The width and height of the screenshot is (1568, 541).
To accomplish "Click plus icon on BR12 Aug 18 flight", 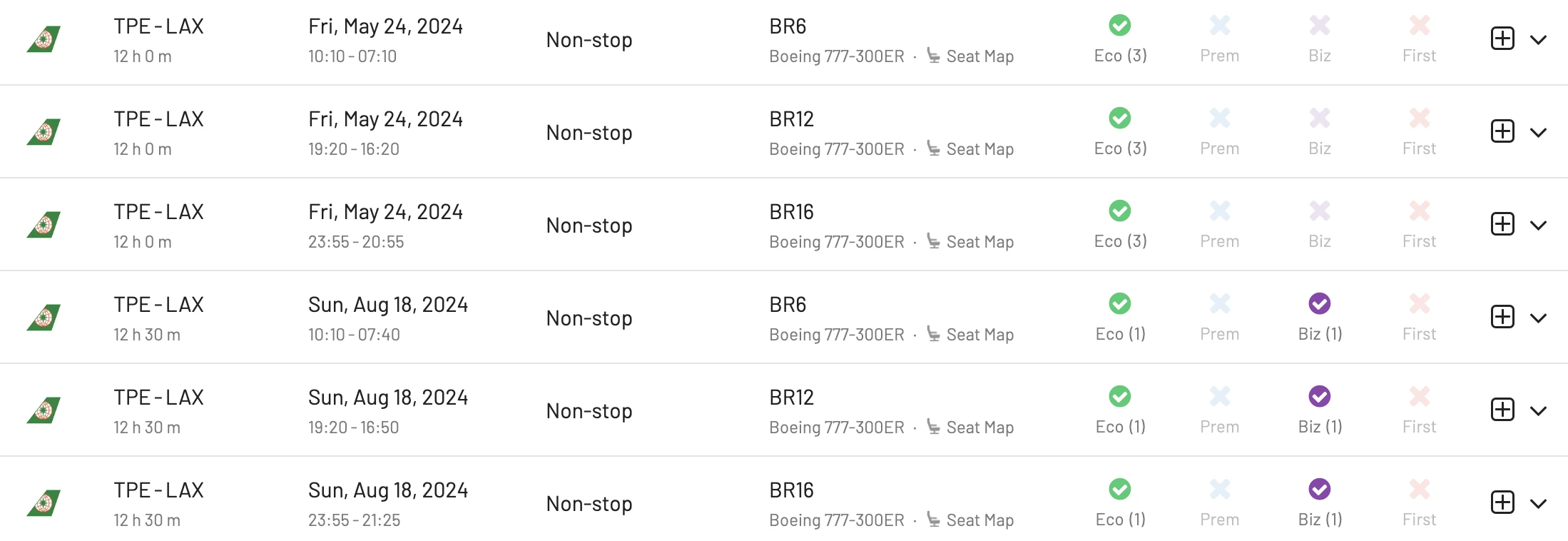I will click(x=1502, y=410).
